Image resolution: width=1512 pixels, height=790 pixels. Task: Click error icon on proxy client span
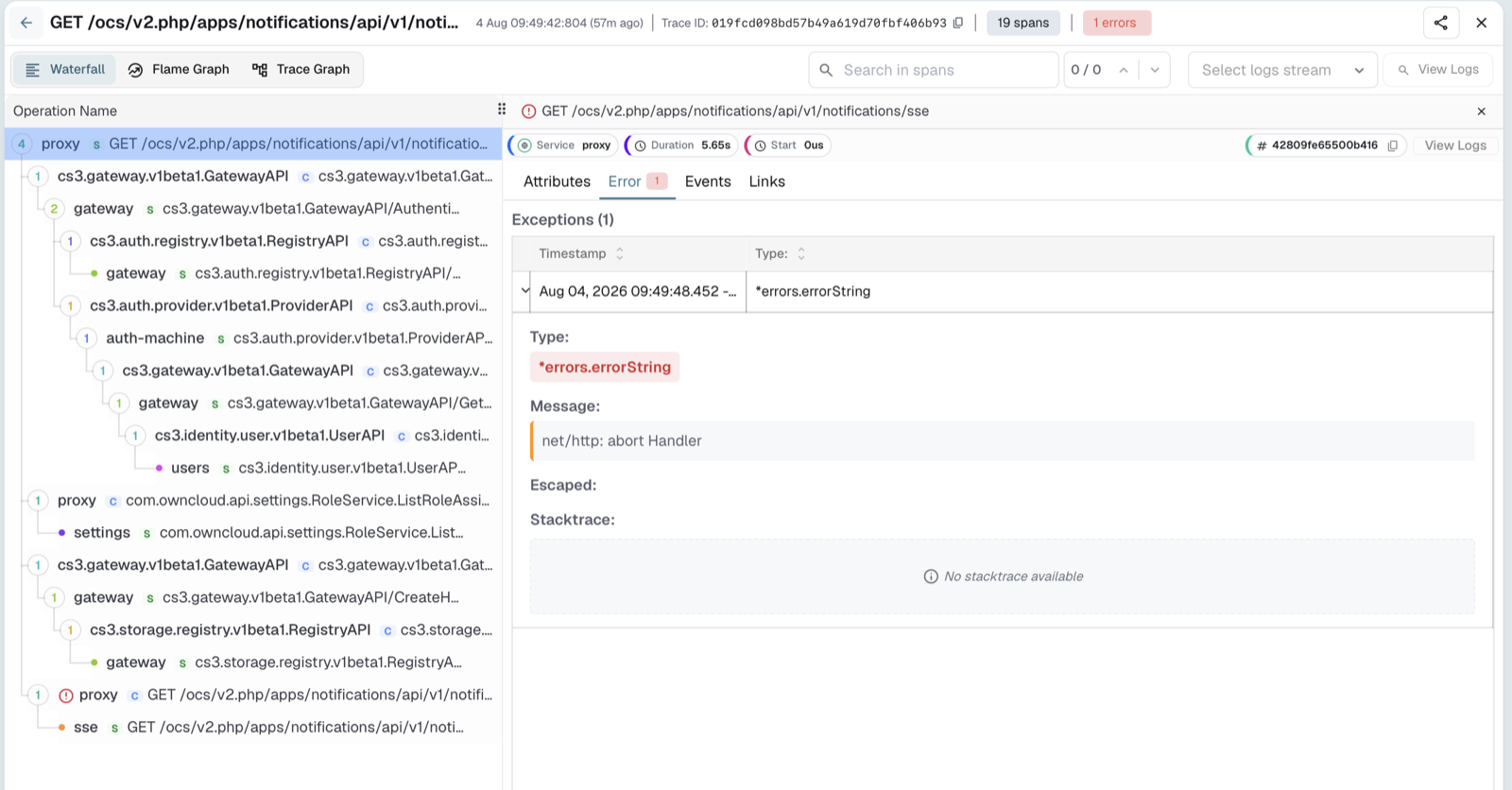(66, 696)
